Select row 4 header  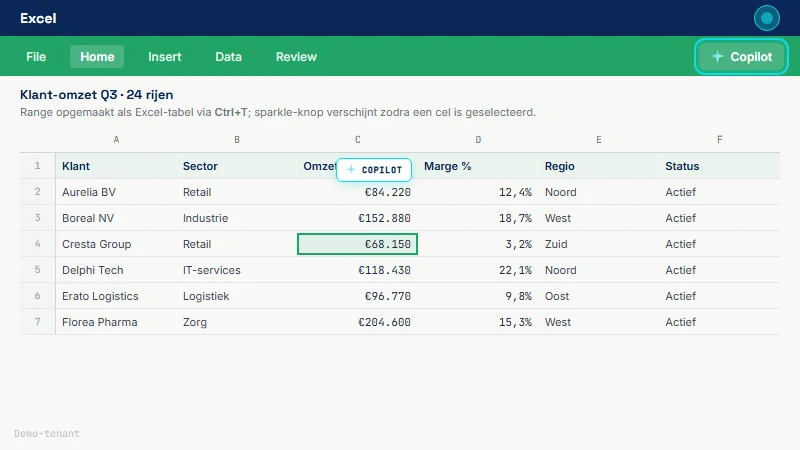pyautogui.click(x=37, y=244)
